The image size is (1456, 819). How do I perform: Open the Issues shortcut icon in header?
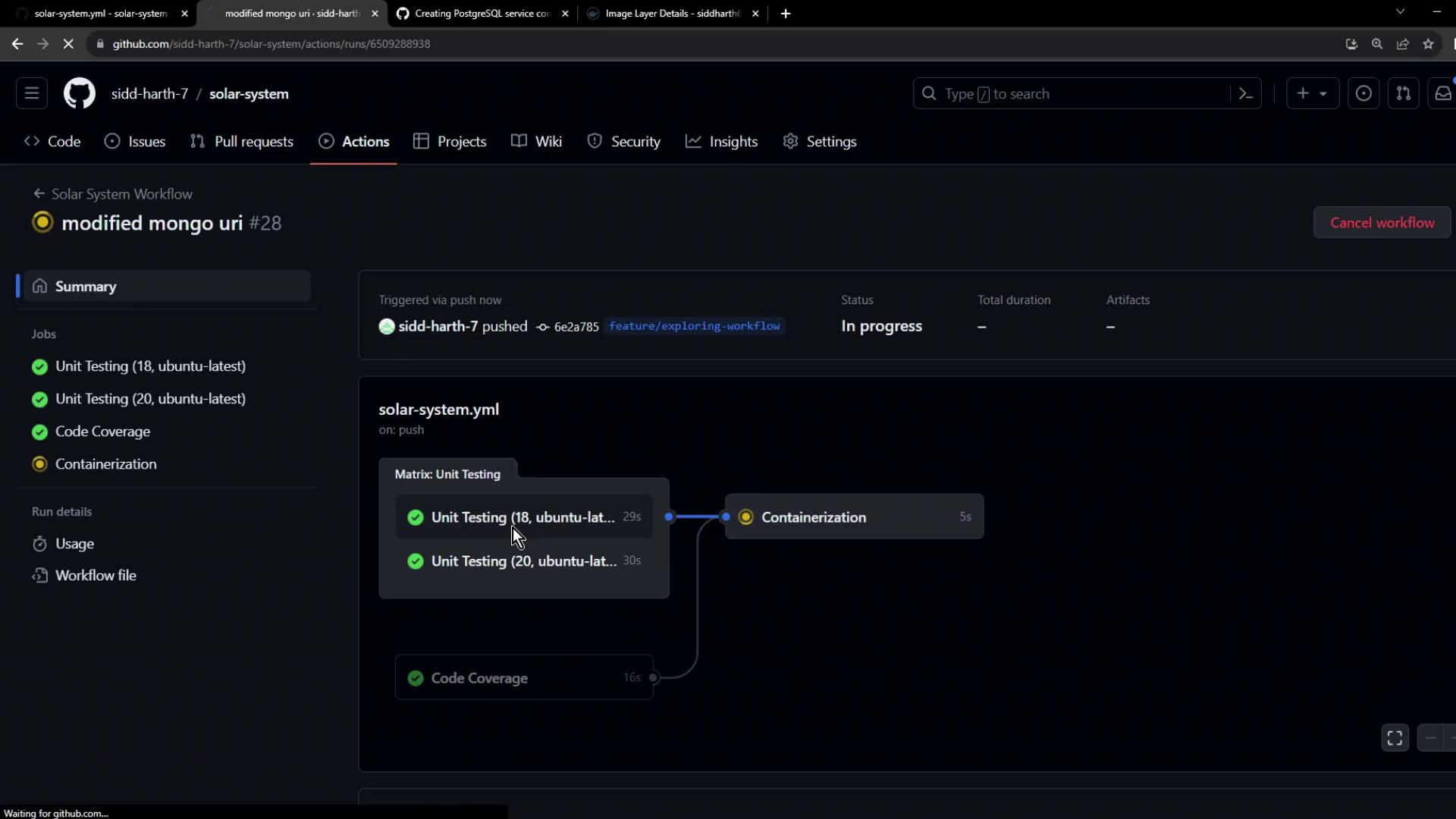[x=1363, y=93]
